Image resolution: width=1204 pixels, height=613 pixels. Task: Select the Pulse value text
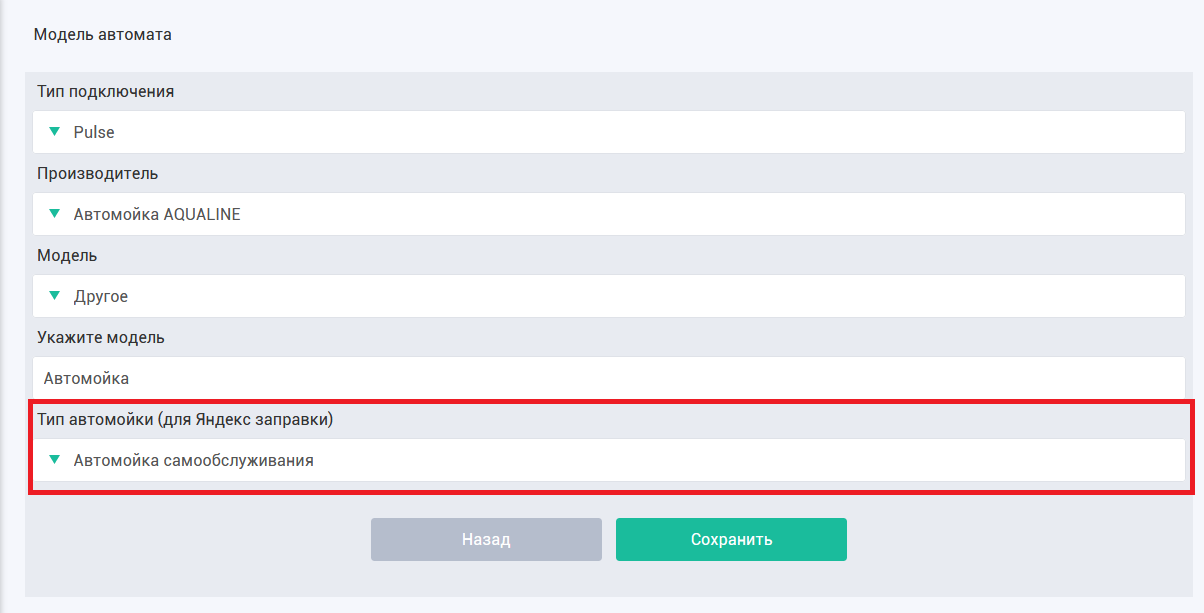(x=94, y=132)
